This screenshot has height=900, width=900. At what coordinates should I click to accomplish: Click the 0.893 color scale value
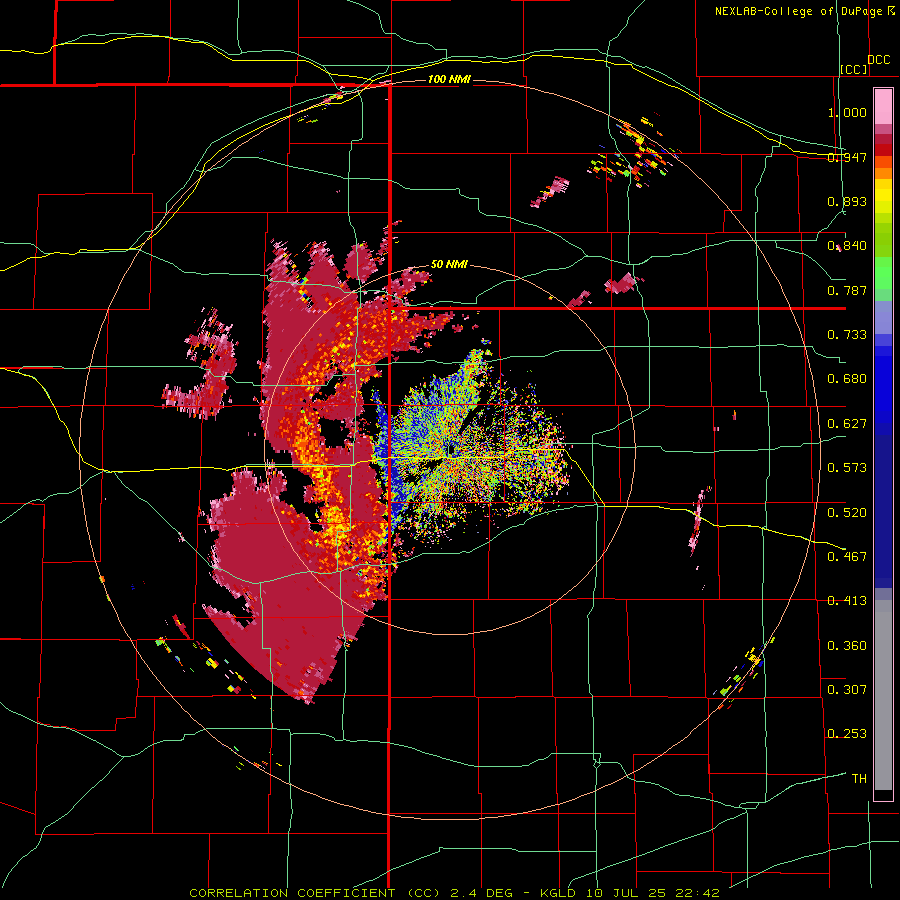click(x=847, y=201)
